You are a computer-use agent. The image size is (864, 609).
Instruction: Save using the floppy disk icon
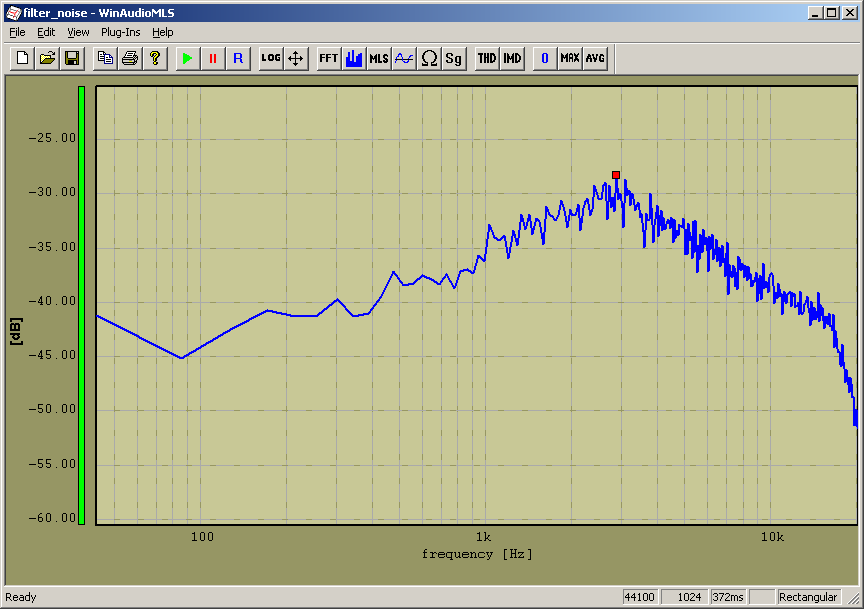72,58
